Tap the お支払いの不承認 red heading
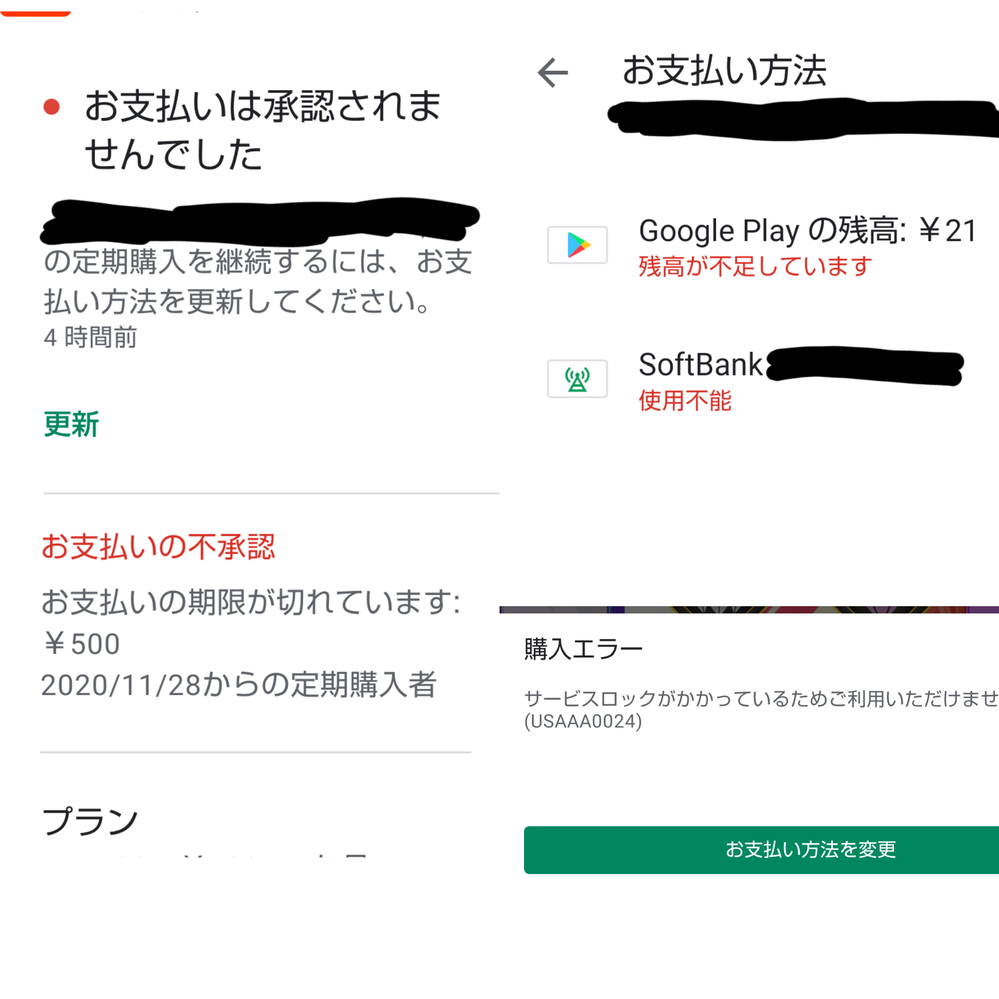Screen dimensions: 999x999 coord(158,547)
